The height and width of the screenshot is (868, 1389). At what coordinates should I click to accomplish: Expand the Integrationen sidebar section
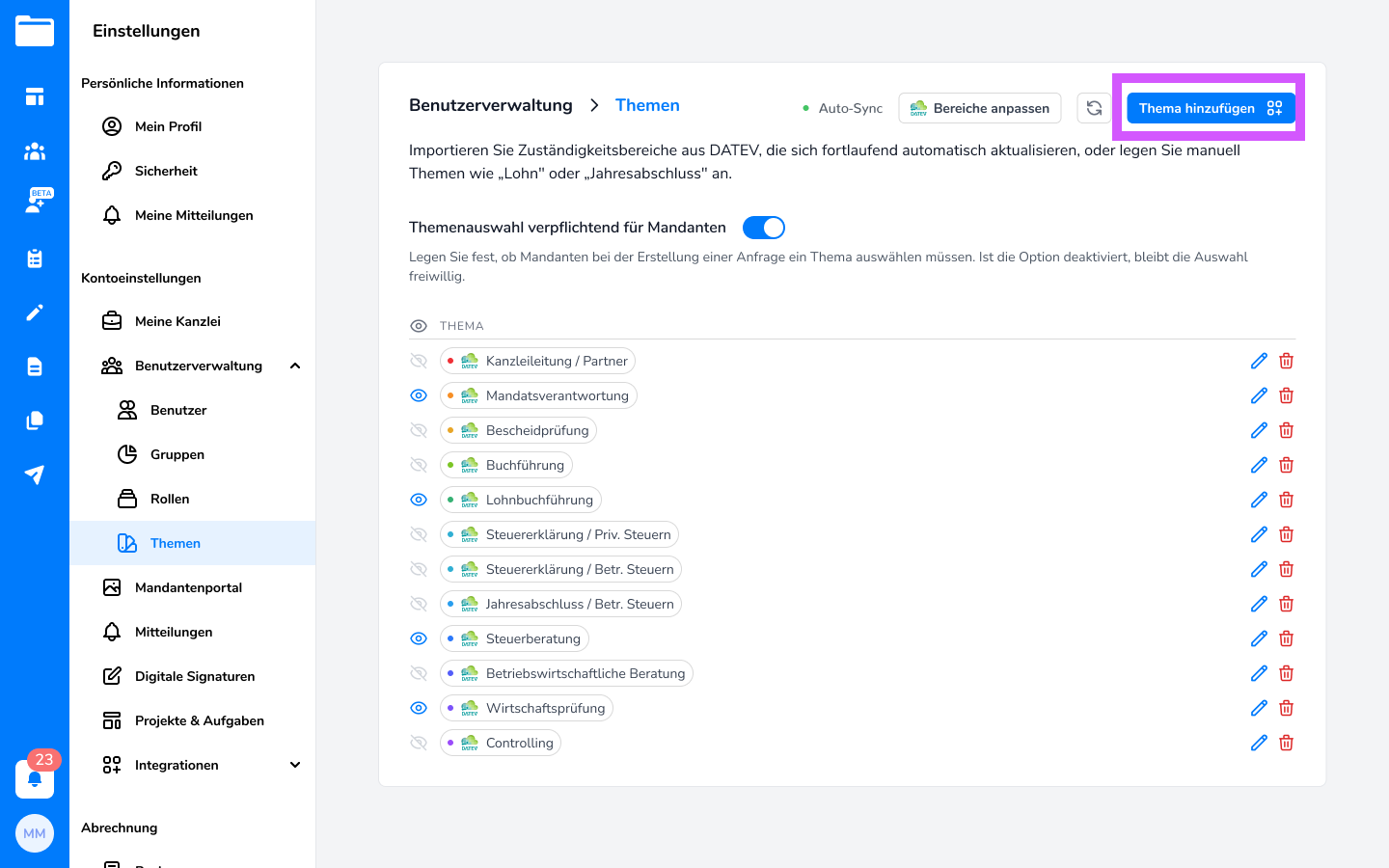(x=295, y=765)
